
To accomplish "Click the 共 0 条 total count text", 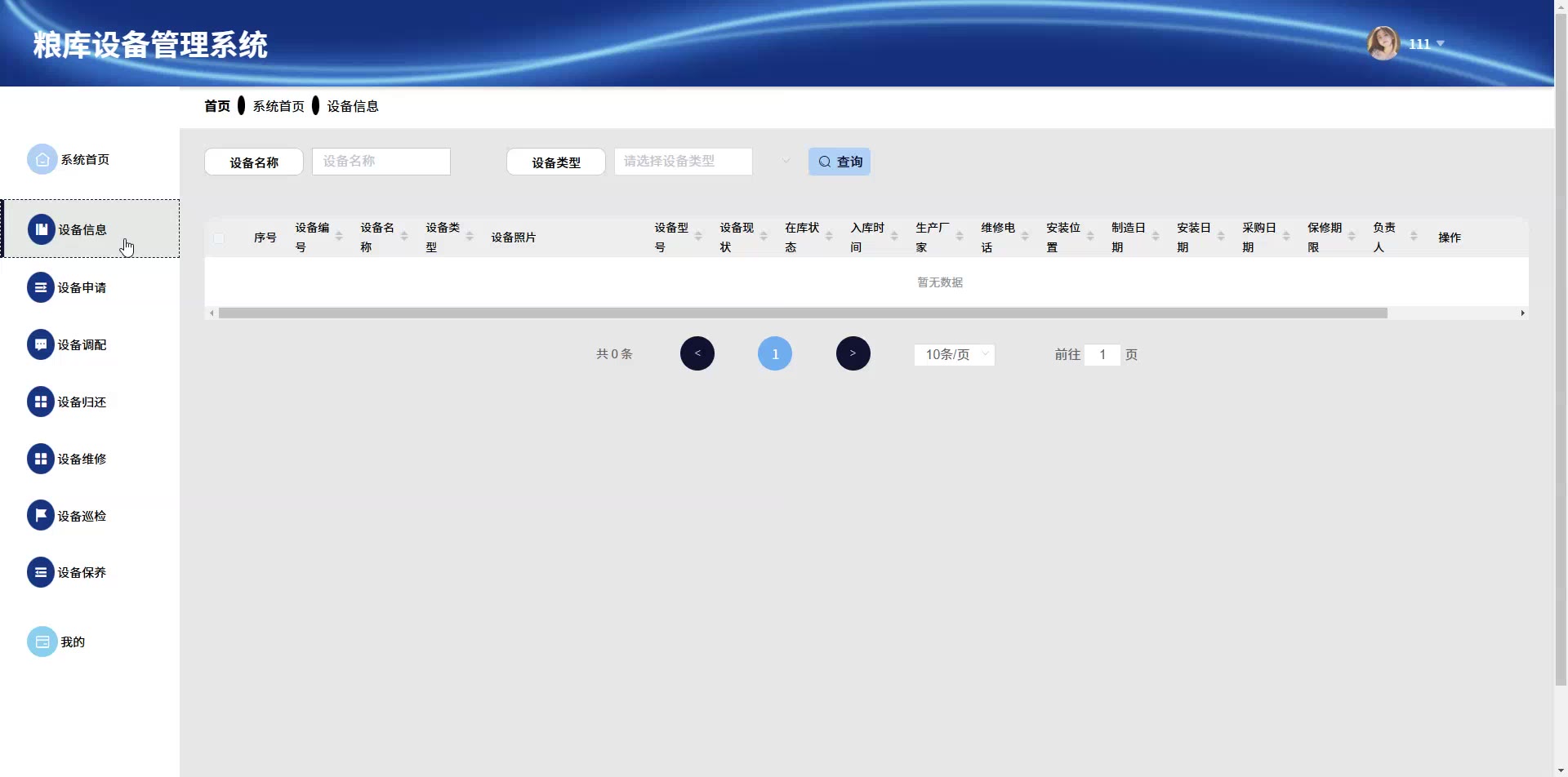I will 614,354.
